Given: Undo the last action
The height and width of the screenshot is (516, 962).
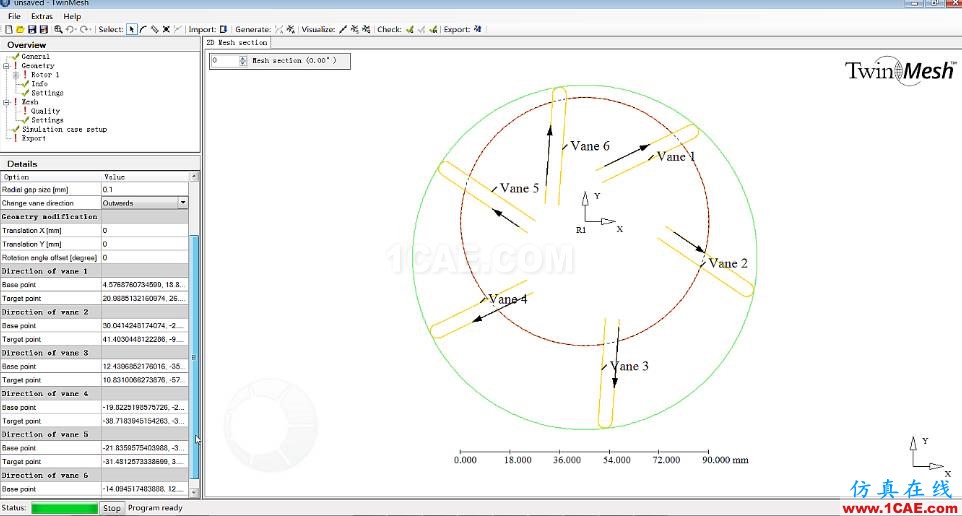Looking at the screenshot, I should [71, 29].
